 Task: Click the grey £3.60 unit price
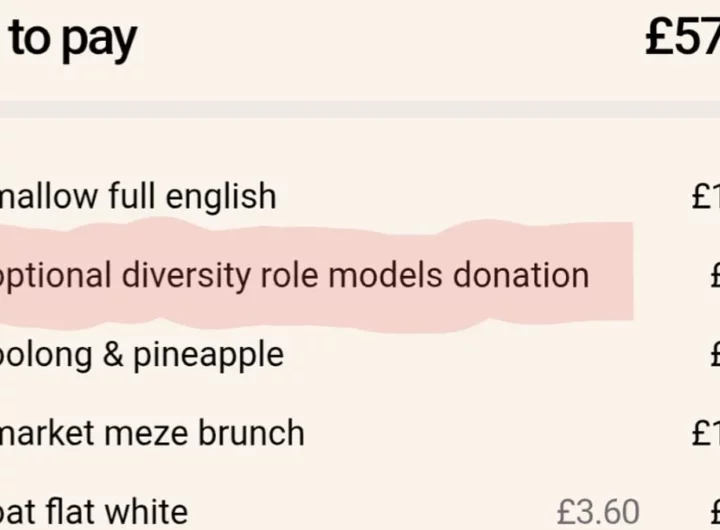coord(598,512)
